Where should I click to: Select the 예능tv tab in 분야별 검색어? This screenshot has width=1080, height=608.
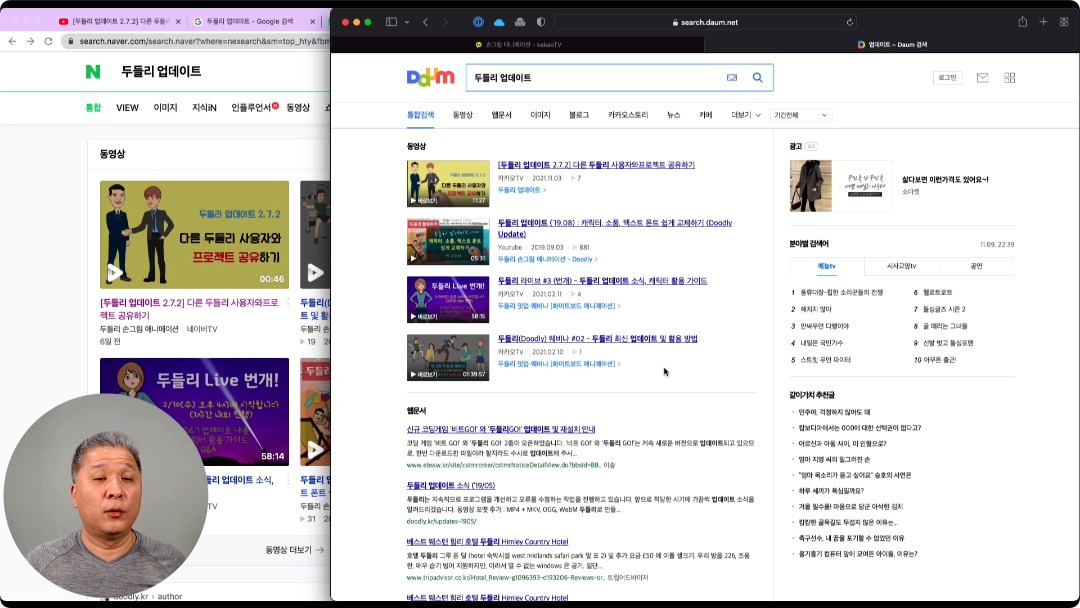point(827,266)
